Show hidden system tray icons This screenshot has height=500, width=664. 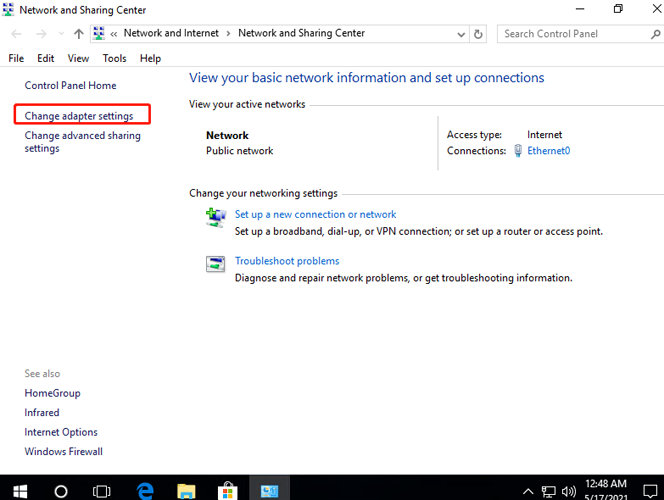click(528, 491)
